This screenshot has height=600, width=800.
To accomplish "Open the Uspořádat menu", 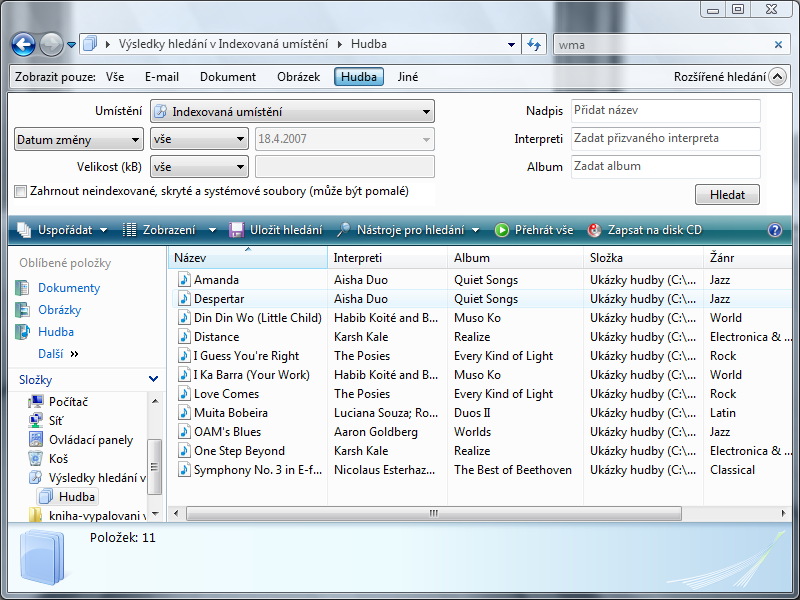I will 62,230.
